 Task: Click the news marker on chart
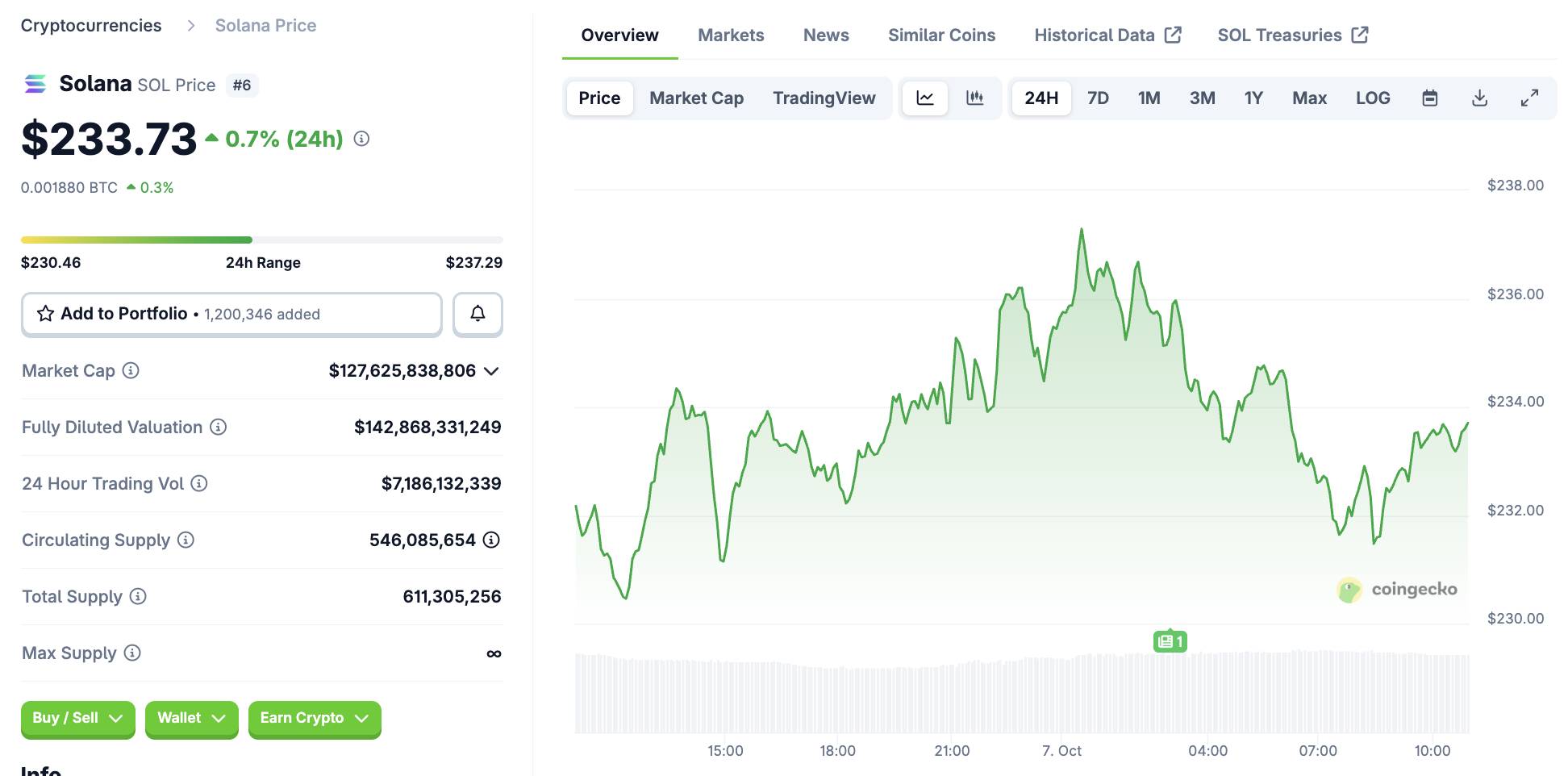tap(1170, 641)
